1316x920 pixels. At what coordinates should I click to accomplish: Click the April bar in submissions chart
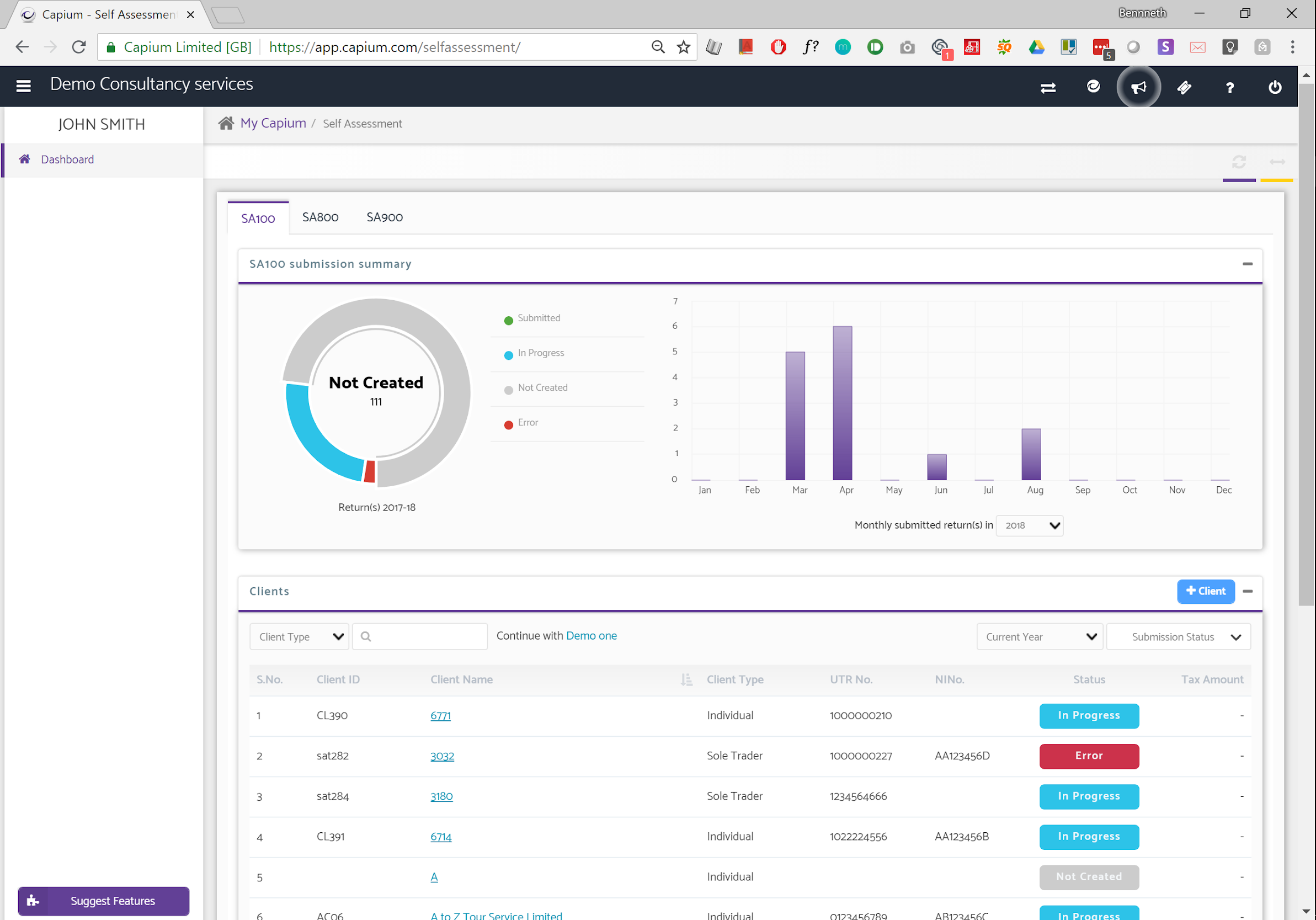(x=842, y=403)
